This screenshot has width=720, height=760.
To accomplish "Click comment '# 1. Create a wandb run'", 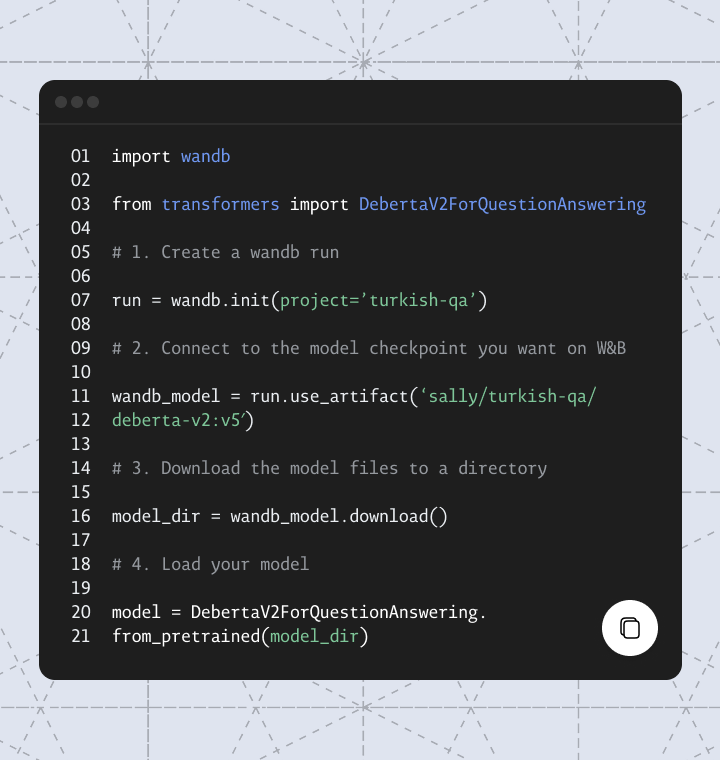I will pos(225,252).
